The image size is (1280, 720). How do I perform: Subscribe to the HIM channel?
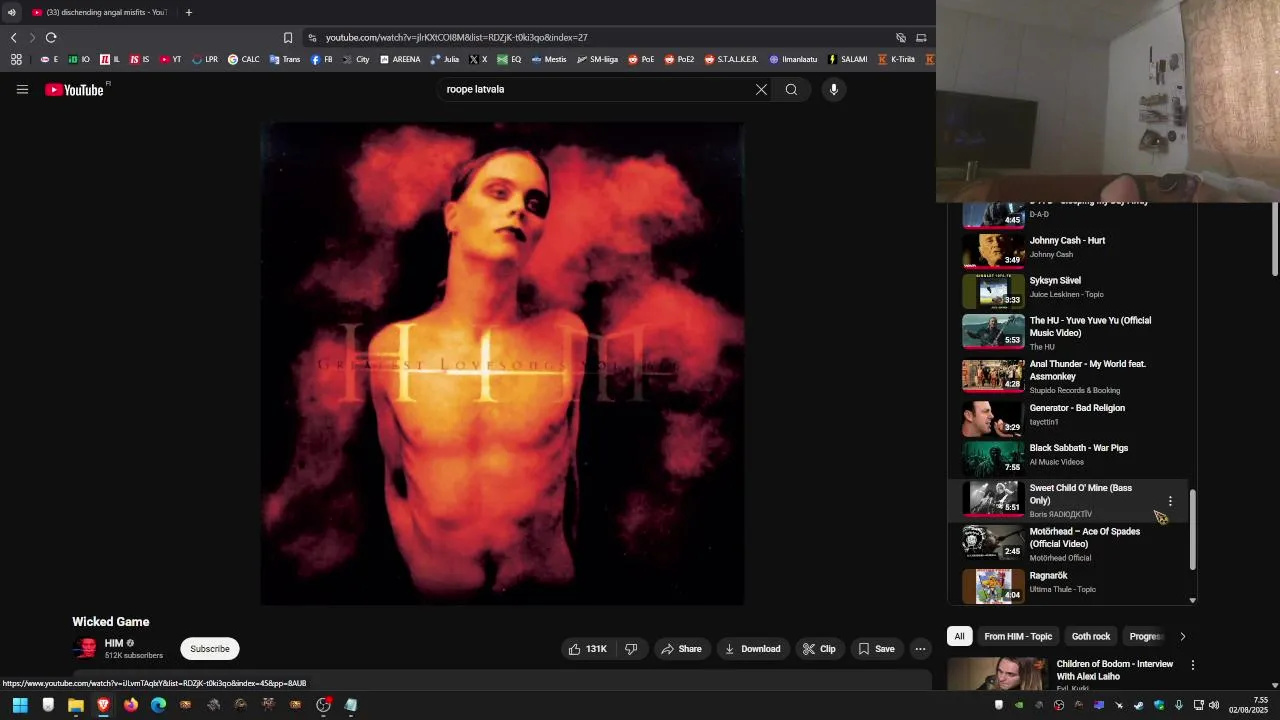(210, 649)
